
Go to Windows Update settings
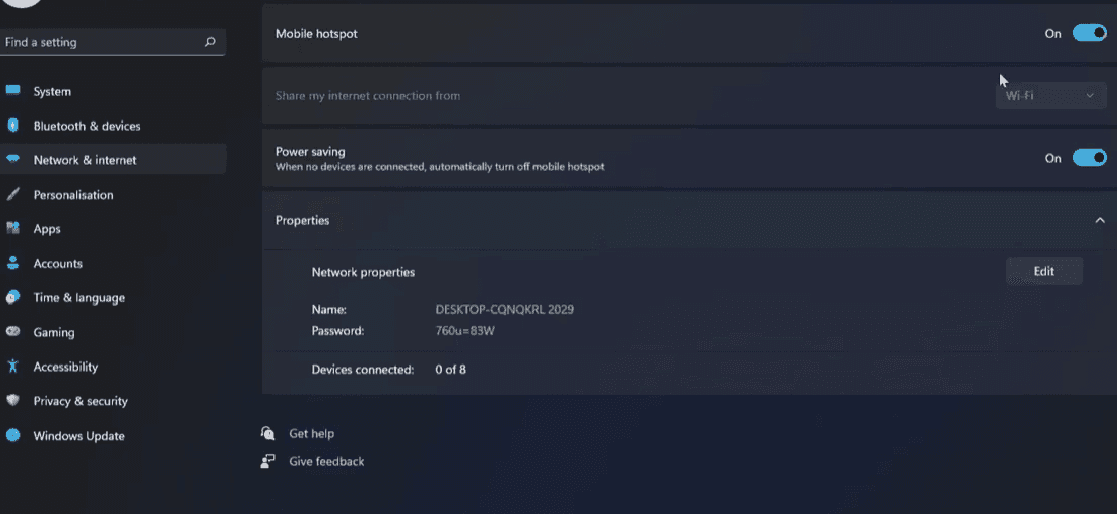pos(78,436)
